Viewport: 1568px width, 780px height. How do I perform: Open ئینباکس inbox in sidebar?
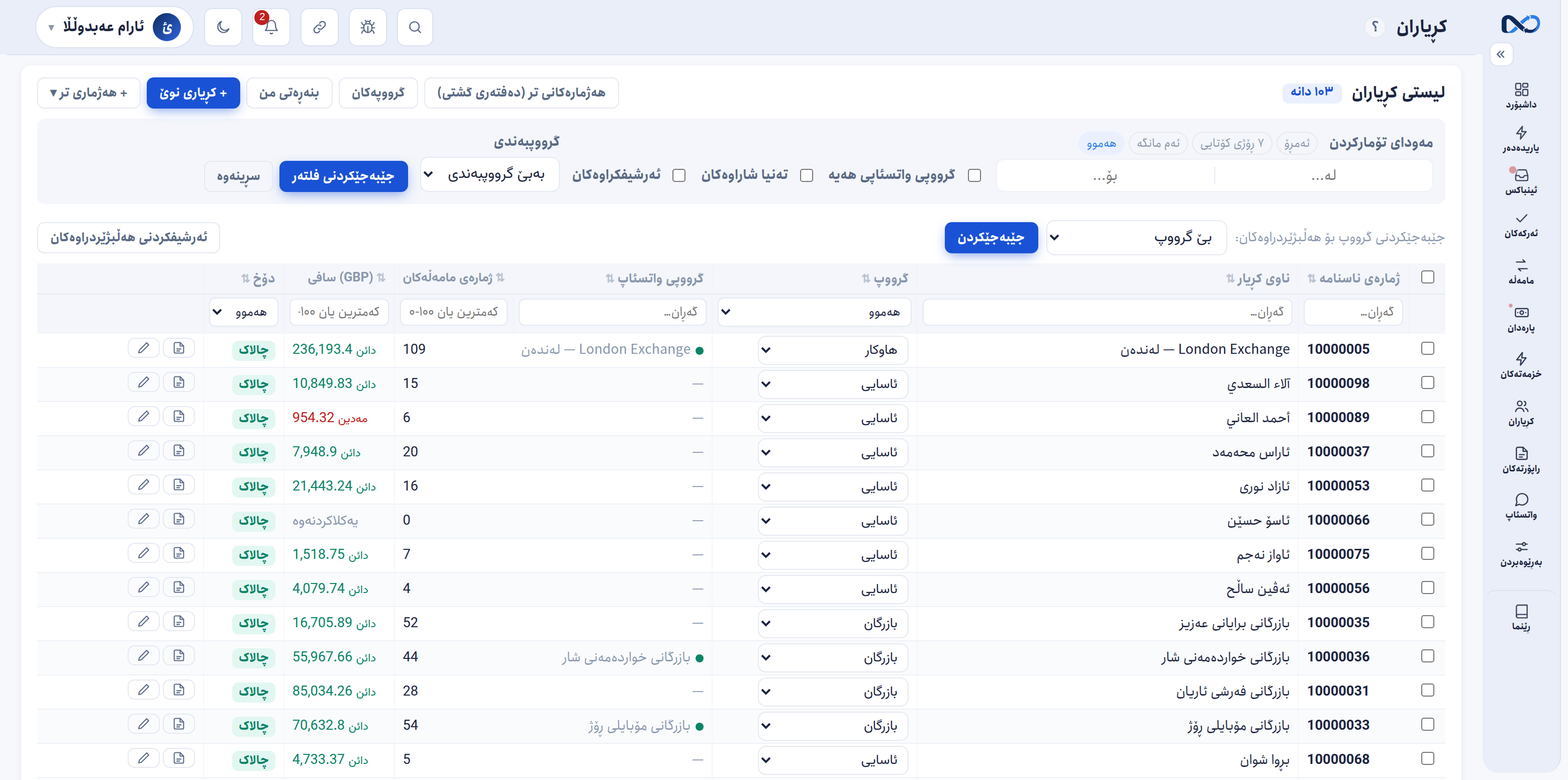tap(1521, 181)
